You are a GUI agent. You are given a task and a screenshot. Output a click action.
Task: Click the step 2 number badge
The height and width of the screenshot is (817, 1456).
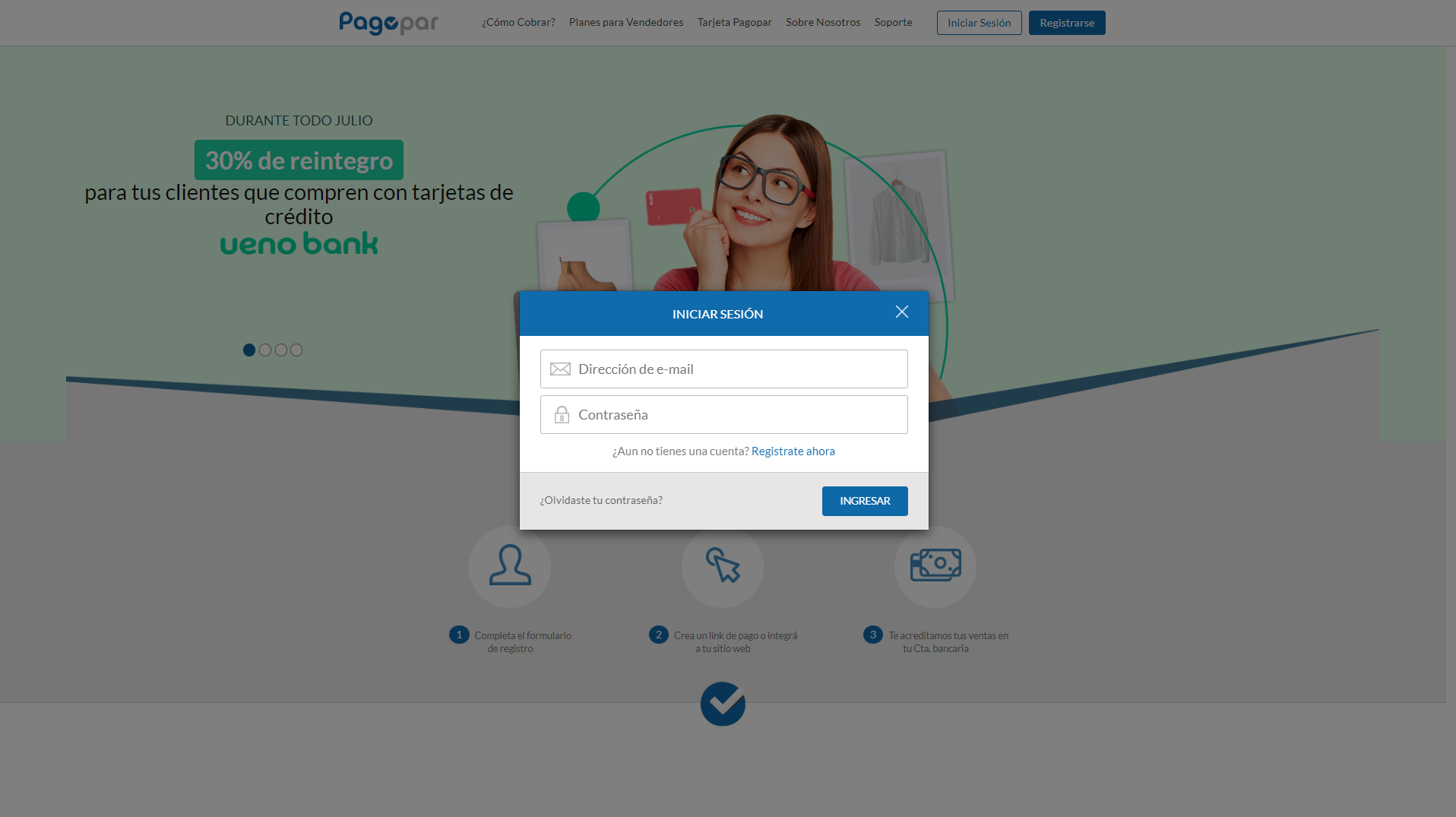click(x=659, y=635)
